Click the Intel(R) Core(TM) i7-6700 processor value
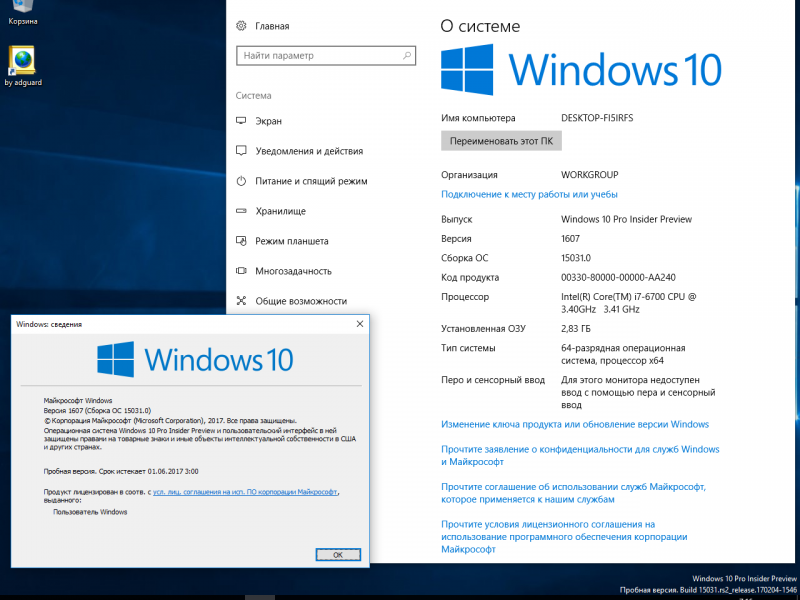Screen dimensions: 800x600 [629, 303]
